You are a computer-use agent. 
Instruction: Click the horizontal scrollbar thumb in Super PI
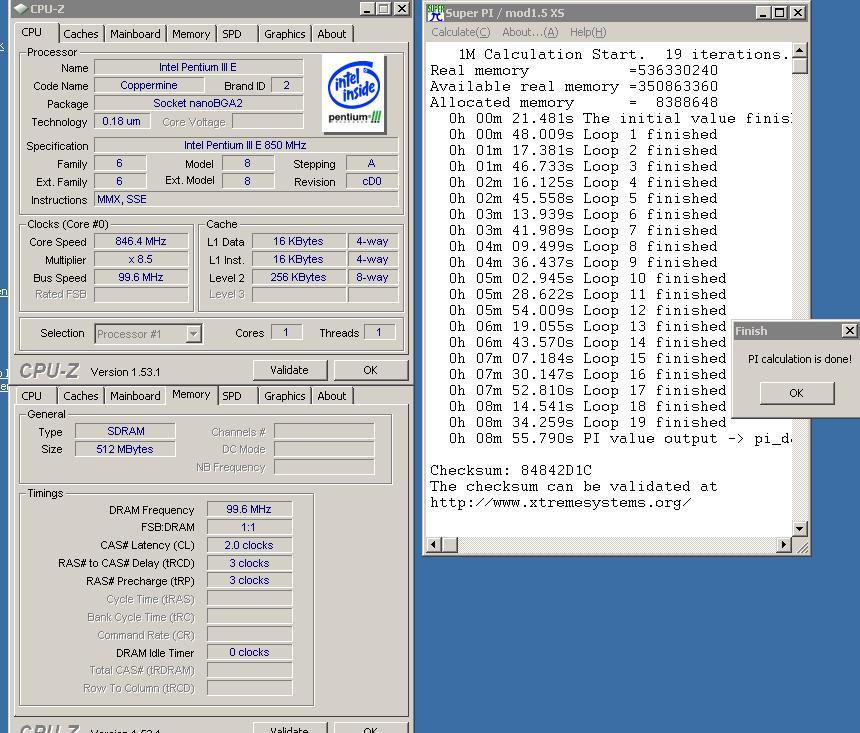(450, 545)
